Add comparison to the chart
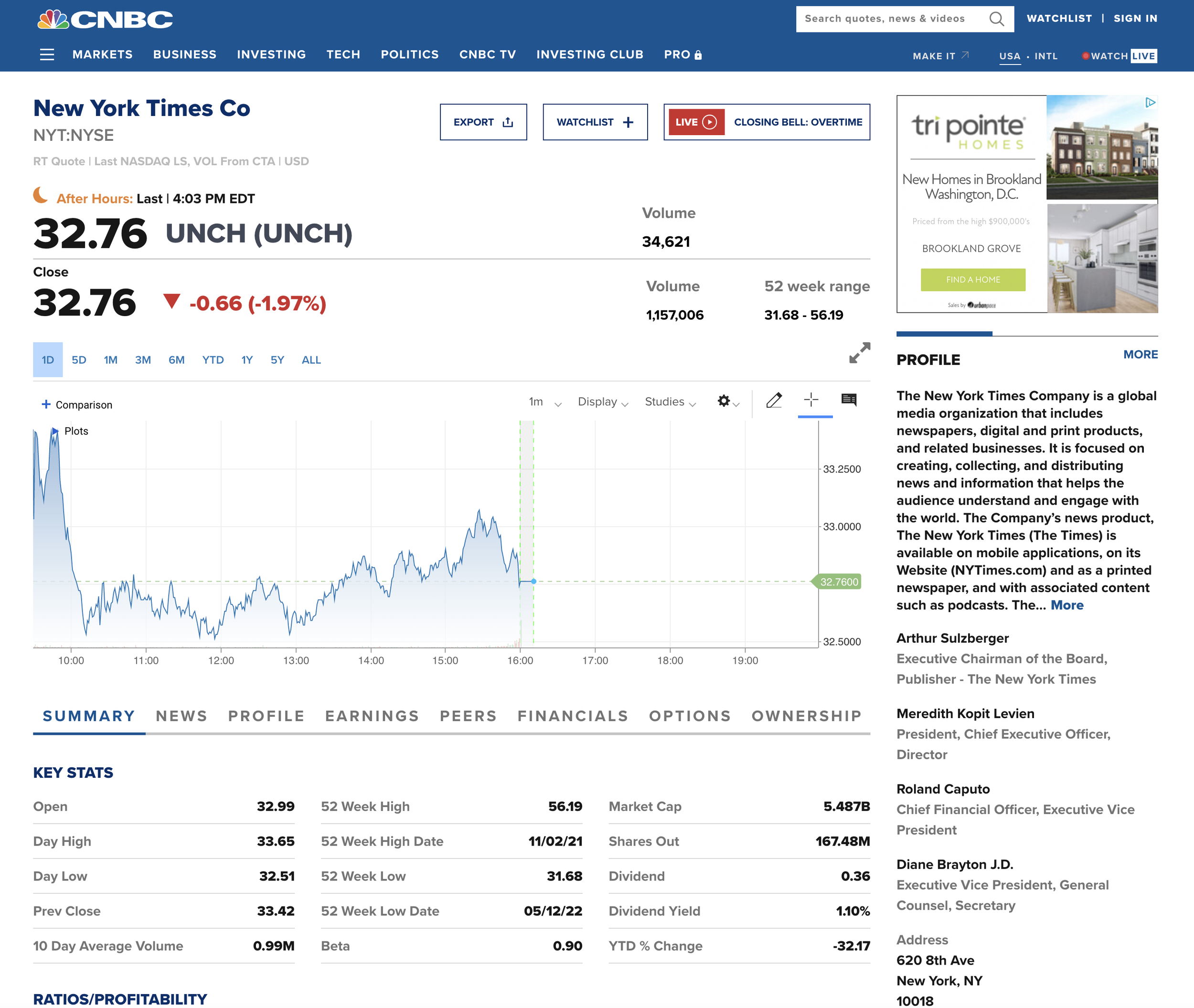 (x=77, y=404)
